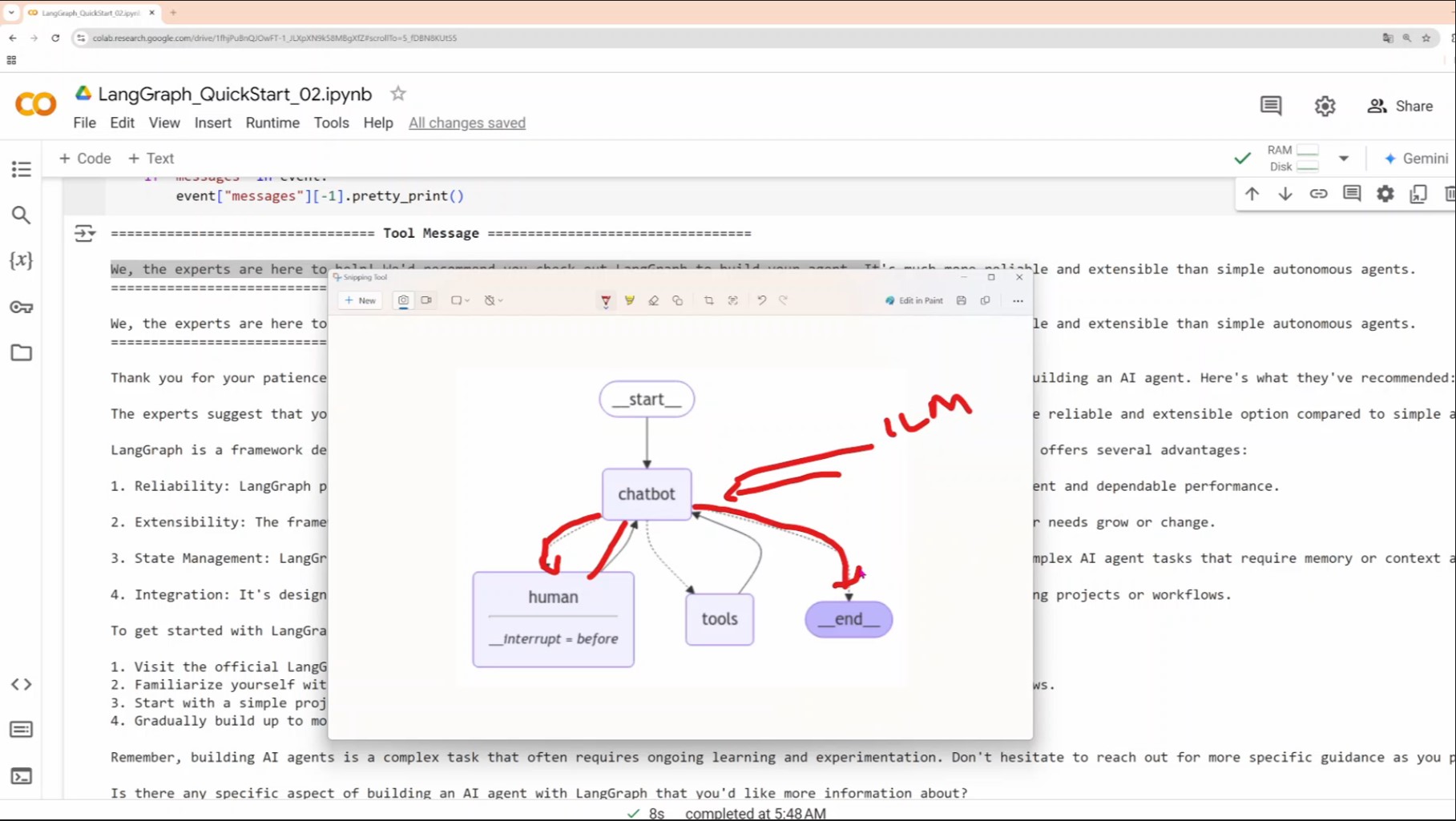Open the Variables inspector panel

pyautogui.click(x=22, y=260)
